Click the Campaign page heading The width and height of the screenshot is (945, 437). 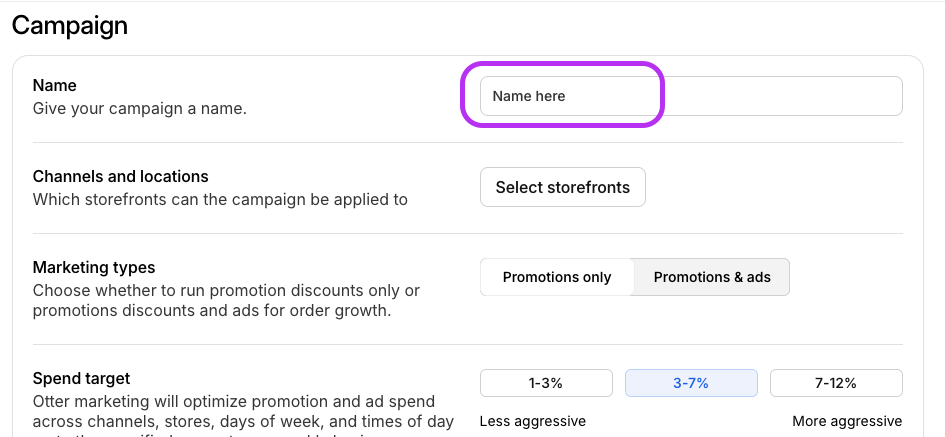70,25
